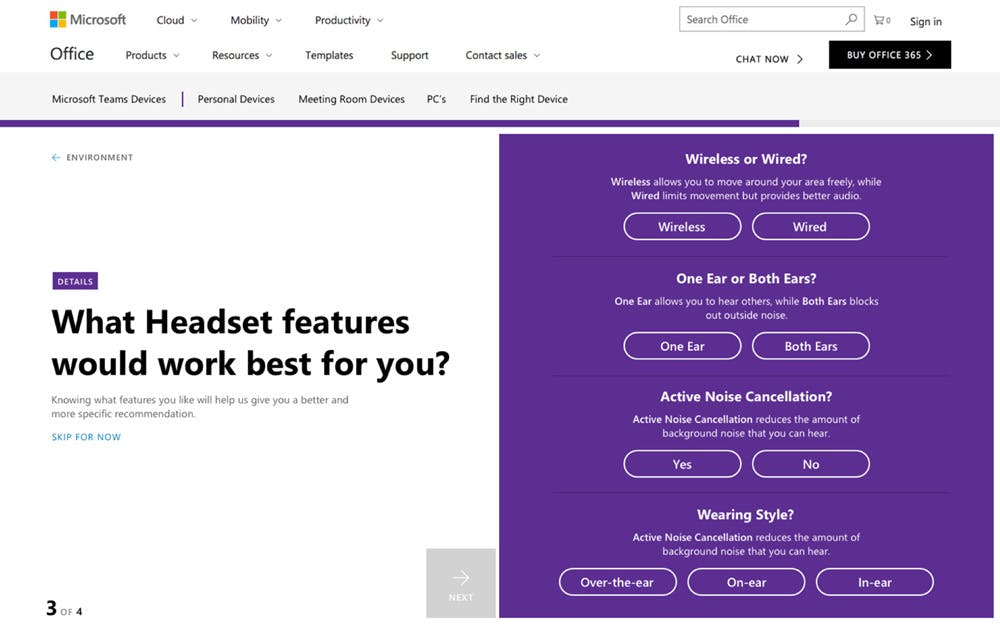Open the shopping cart icon

click(881, 20)
